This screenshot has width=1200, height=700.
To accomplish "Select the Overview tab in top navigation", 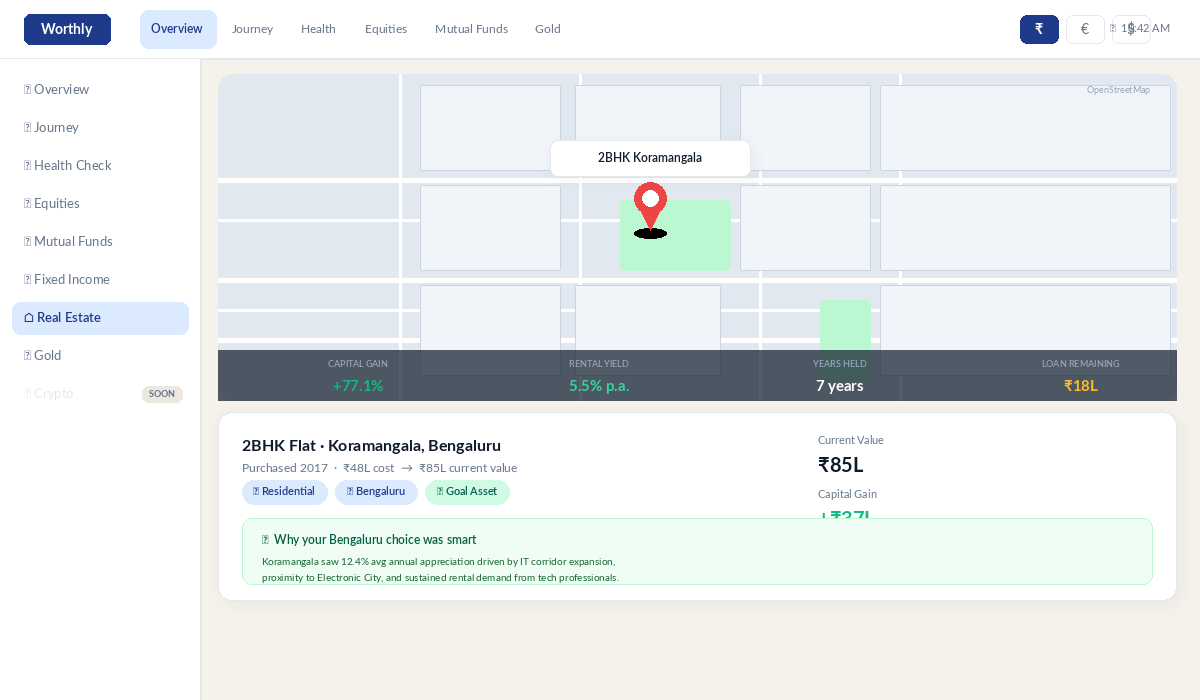I will click(177, 29).
